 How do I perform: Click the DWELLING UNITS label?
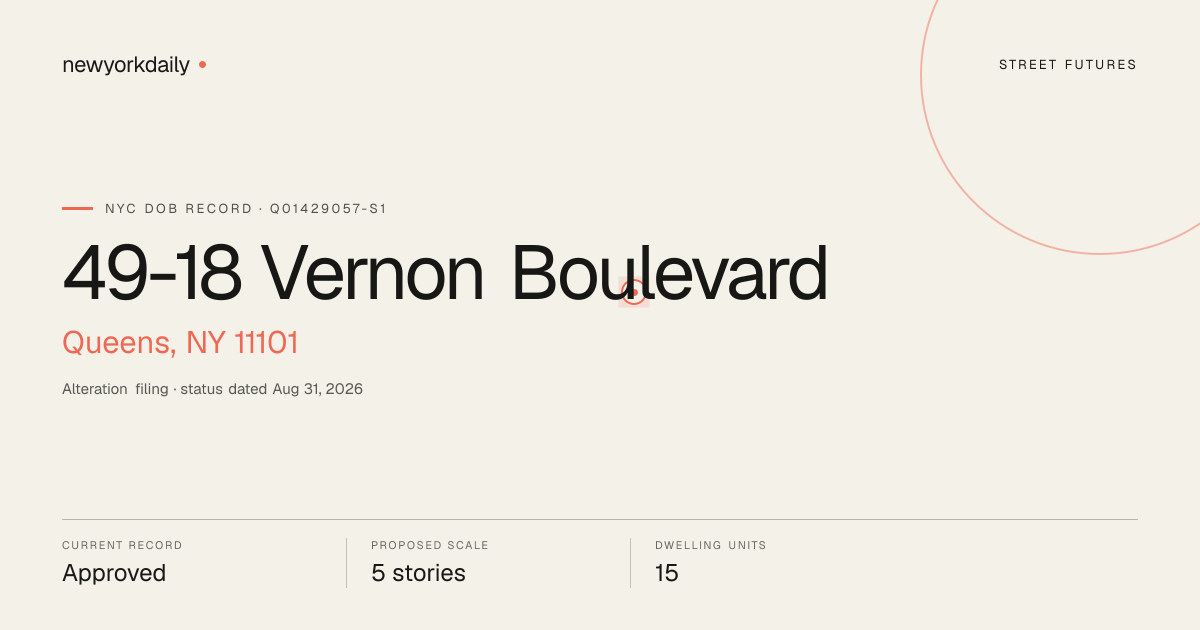click(x=711, y=546)
